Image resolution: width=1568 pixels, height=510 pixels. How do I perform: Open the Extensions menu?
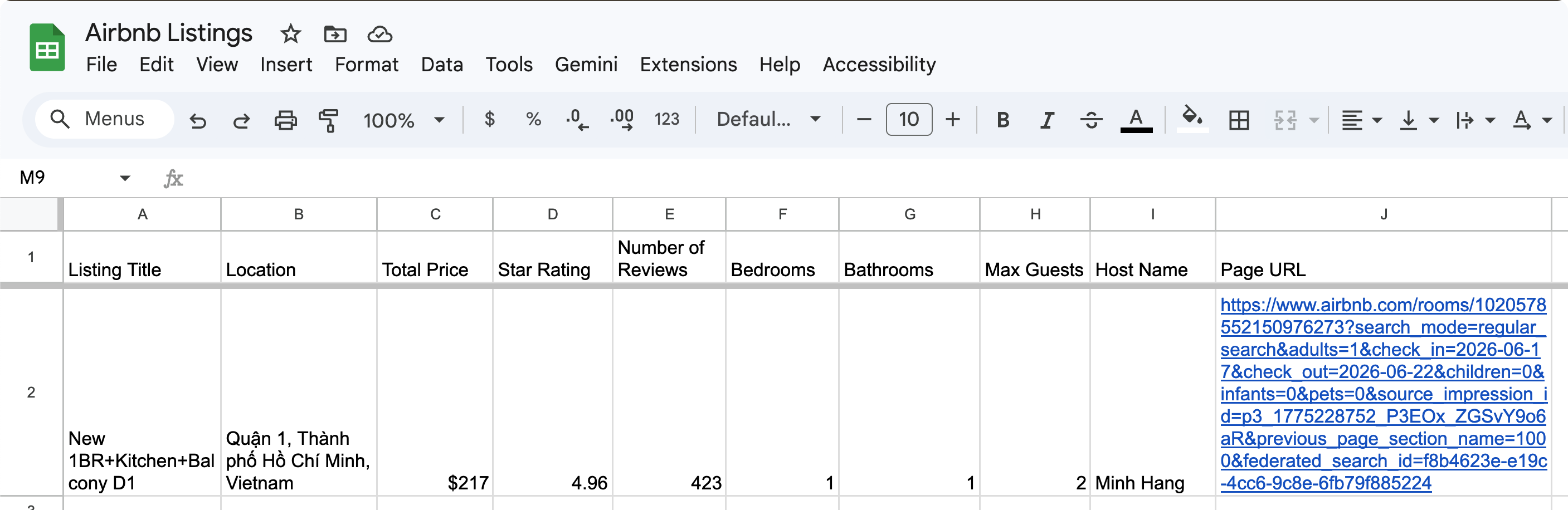pyautogui.click(x=688, y=65)
